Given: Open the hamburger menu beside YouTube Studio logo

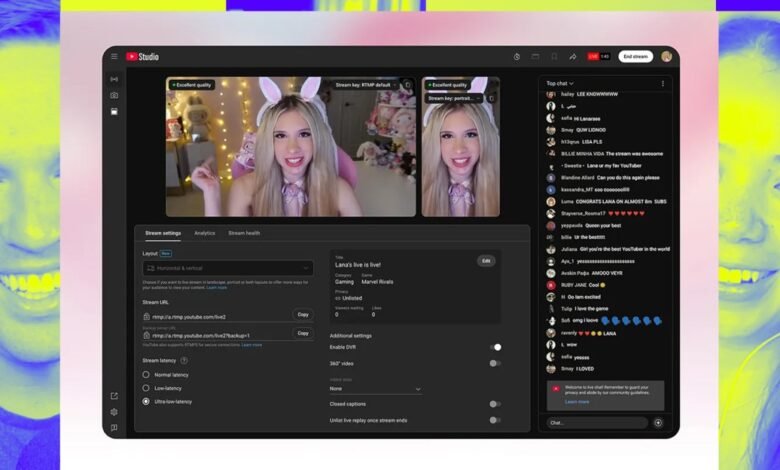Looking at the screenshot, I should [x=114, y=57].
